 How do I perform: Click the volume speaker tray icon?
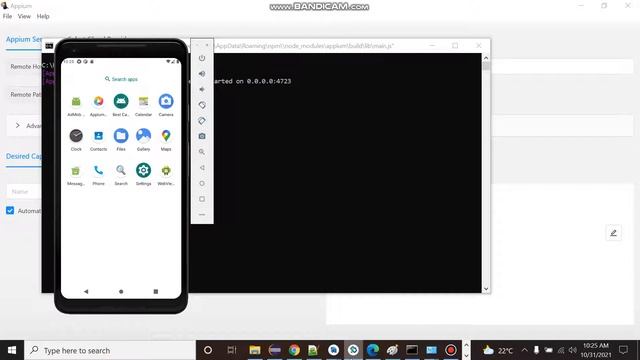click(573, 350)
